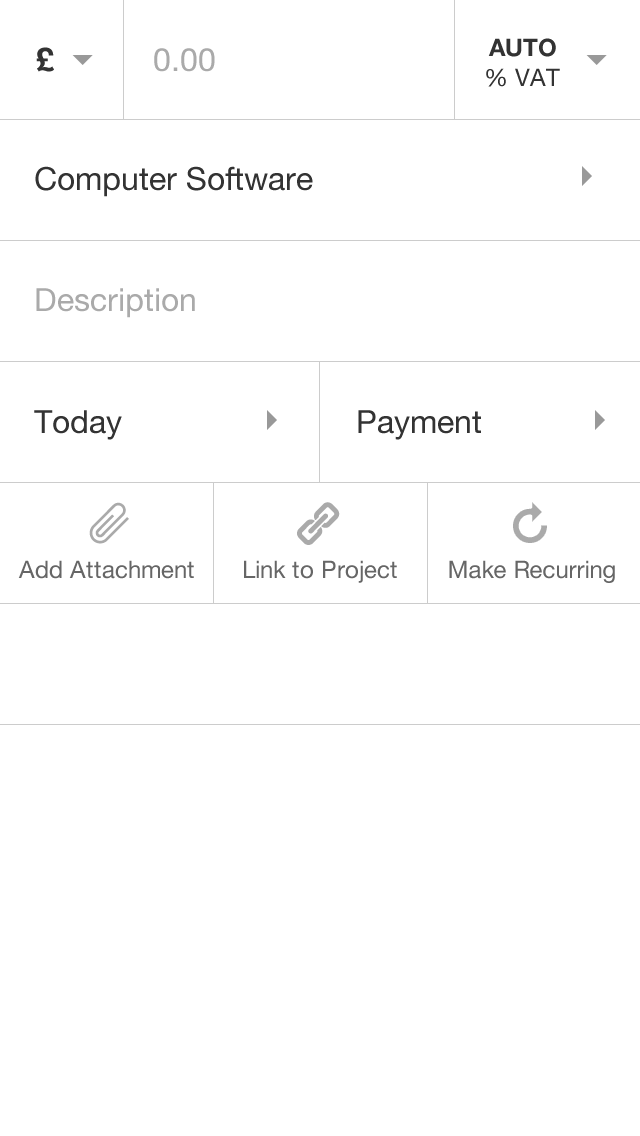
Task: Expand the Payment option arrow
Action: [x=599, y=421]
